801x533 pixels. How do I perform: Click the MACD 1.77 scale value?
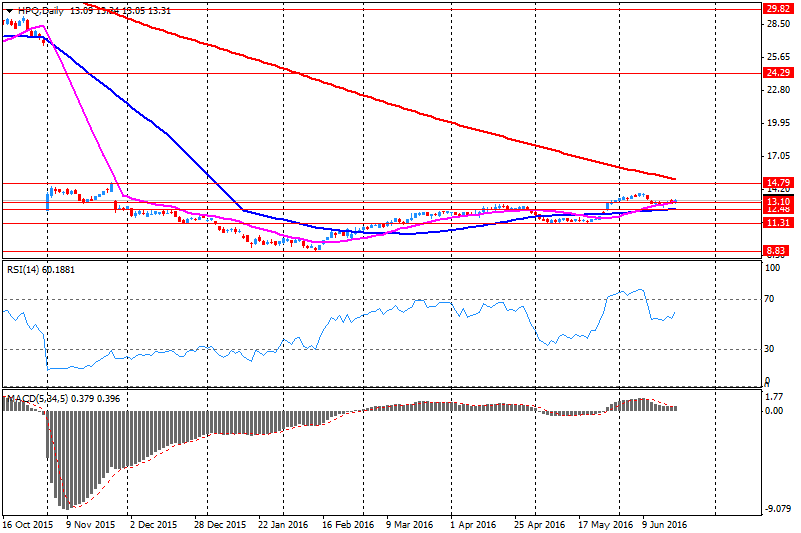click(x=775, y=397)
